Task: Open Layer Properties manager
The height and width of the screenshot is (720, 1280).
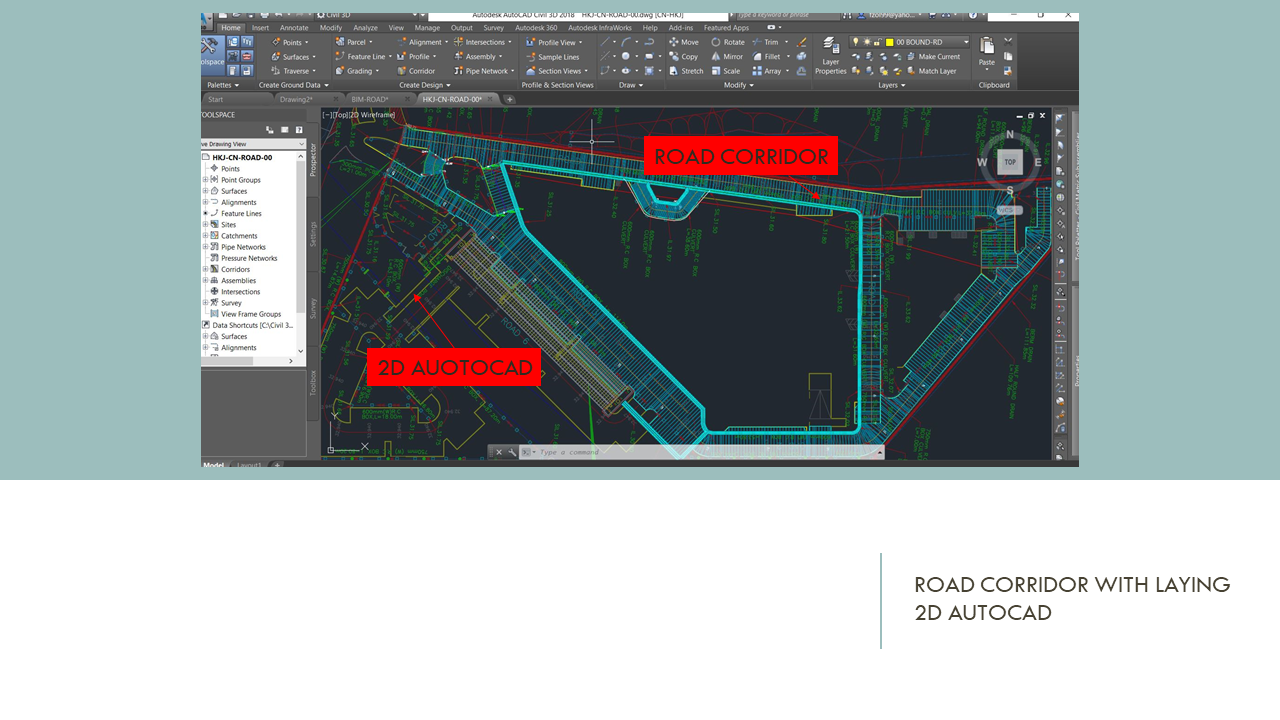Action: click(x=830, y=56)
